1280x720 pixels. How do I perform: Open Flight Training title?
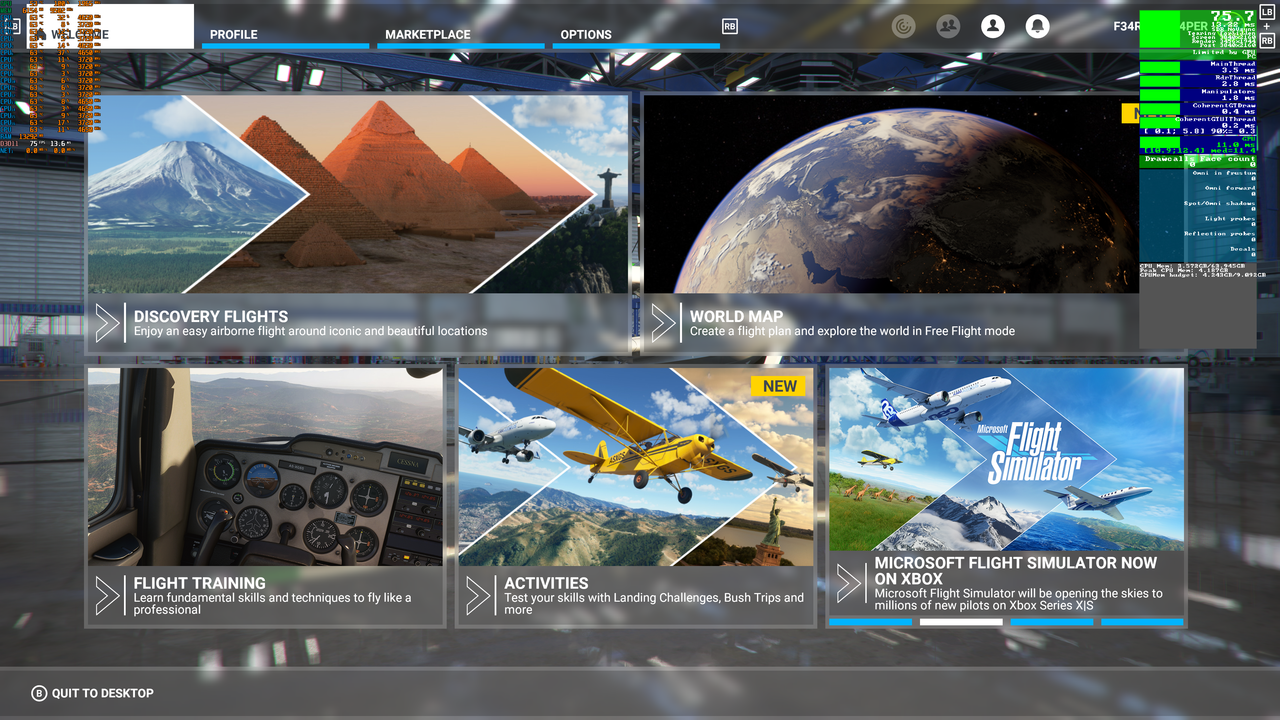tap(200, 583)
